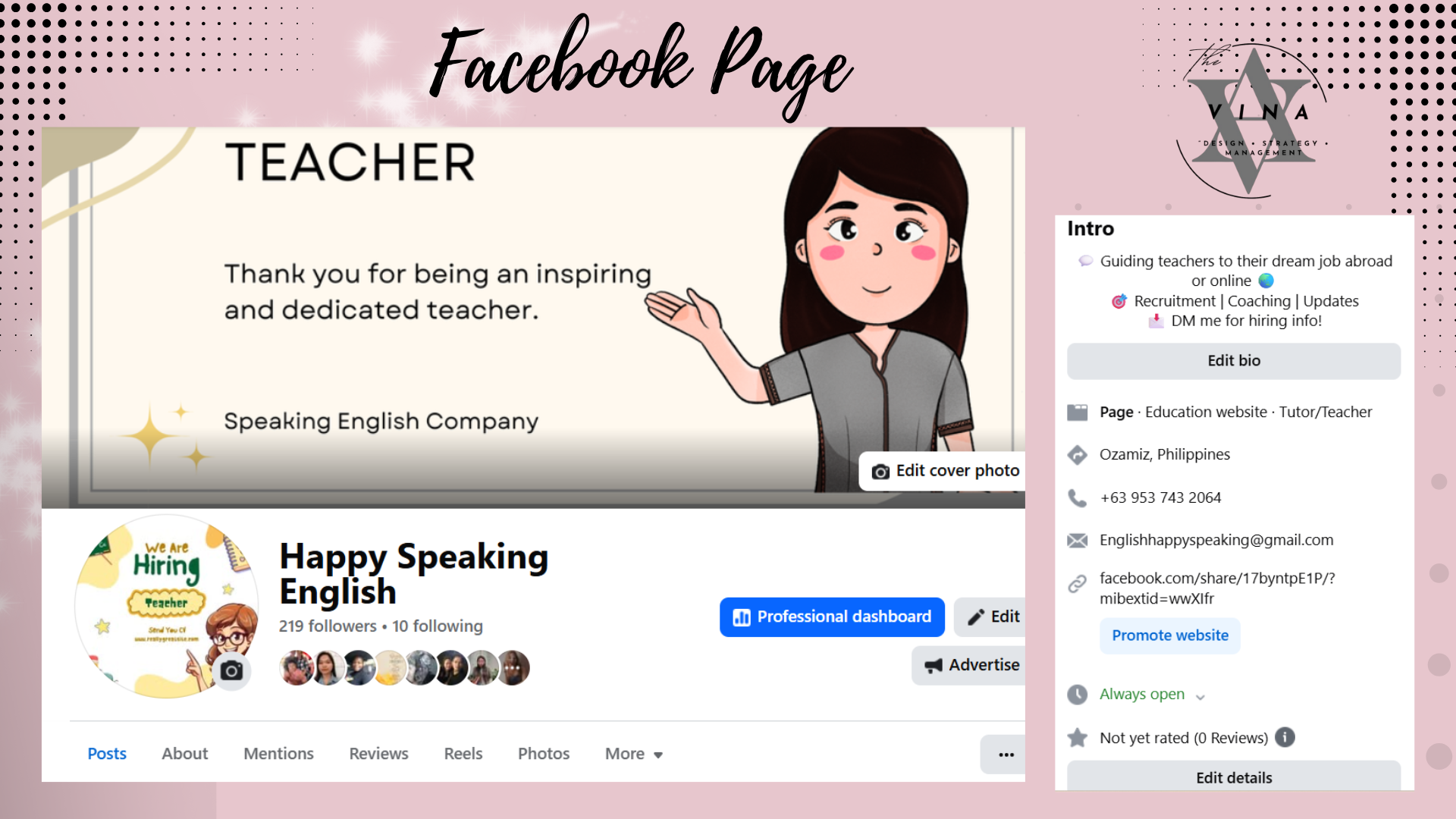The image size is (1456, 819).
Task: Click the phone icon in Intro
Action: coord(1077,497)
